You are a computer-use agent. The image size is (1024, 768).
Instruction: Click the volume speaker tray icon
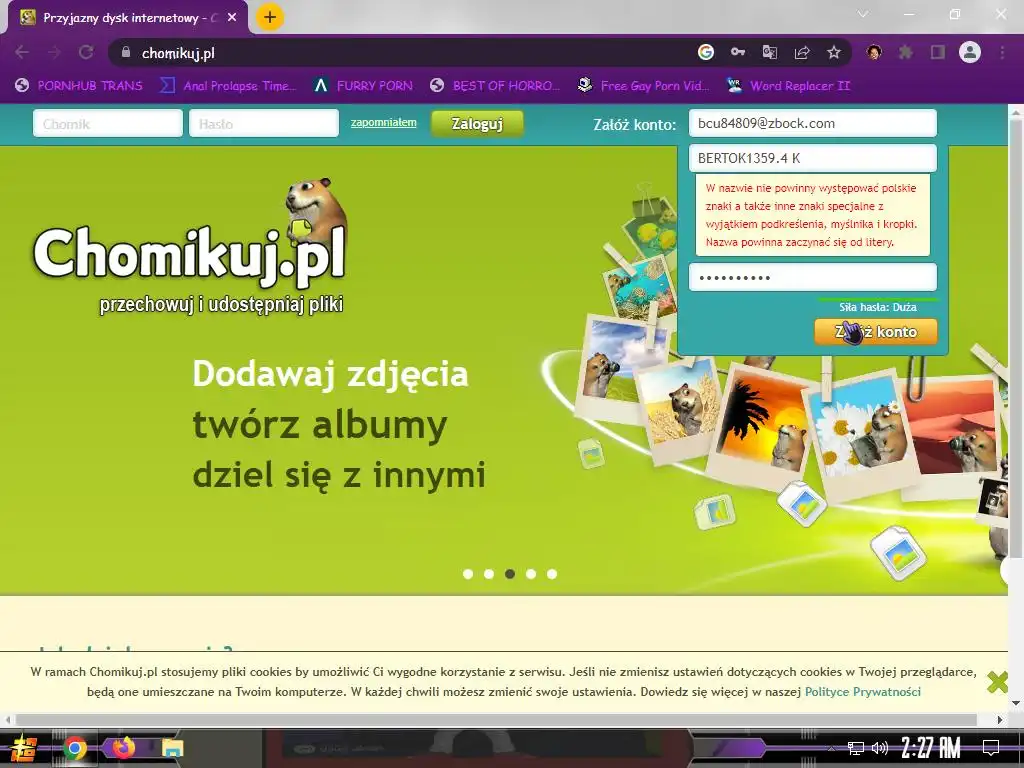(880, 748)
